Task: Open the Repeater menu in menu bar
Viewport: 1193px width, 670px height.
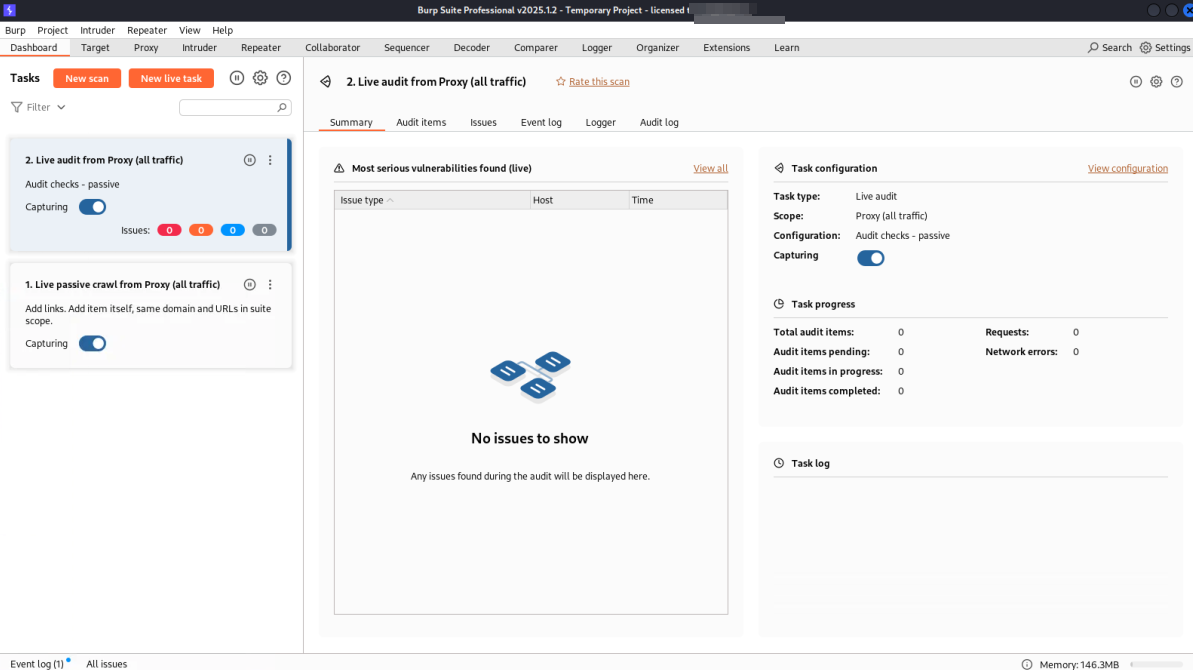Action: click(147, 30)
